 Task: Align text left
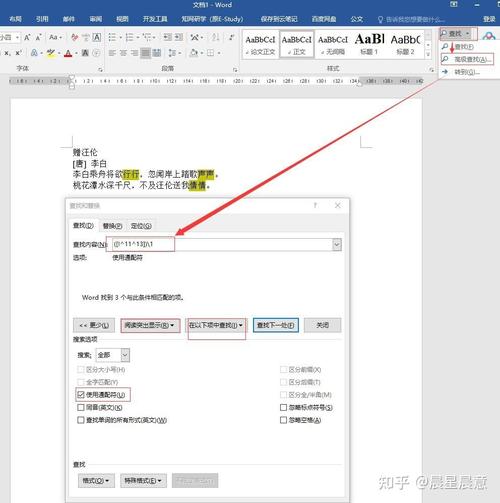pyautogui.click(x=112, y=53)
